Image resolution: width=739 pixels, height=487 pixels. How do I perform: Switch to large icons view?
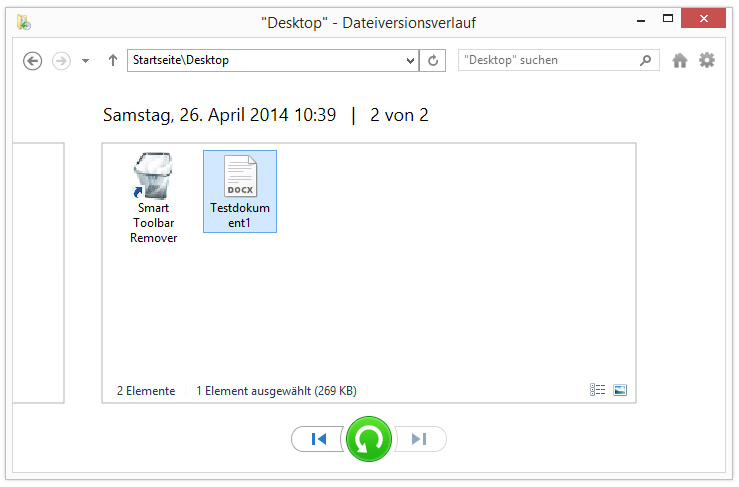click(x=620, y=390)
